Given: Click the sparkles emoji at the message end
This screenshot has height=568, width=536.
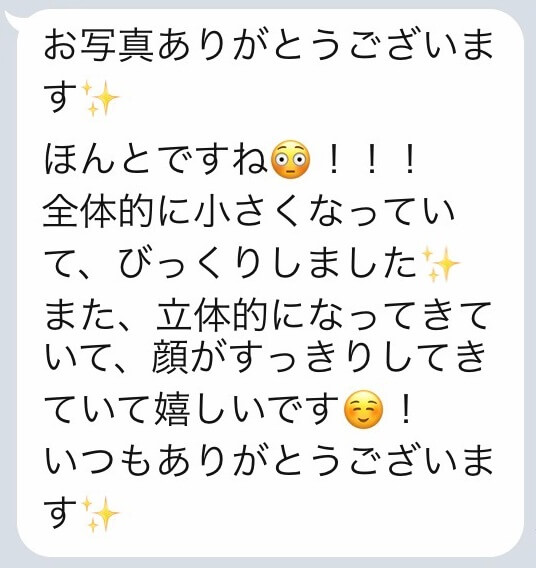Looking at the screenshot, I should pos(100,514).
